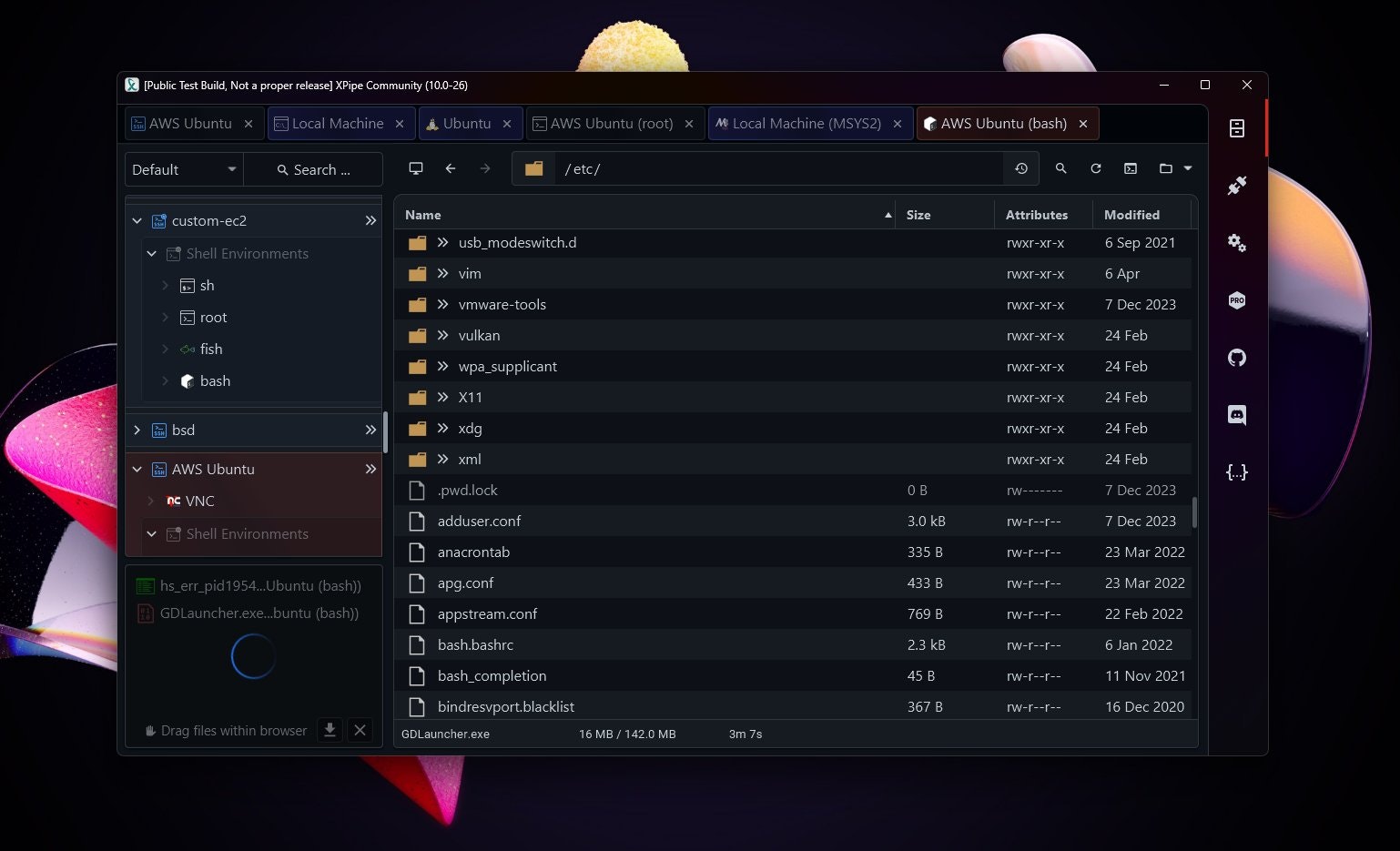Open the Discord icon link
The height and width of the screenshot is (851, 1400).
pos(1236,415)
